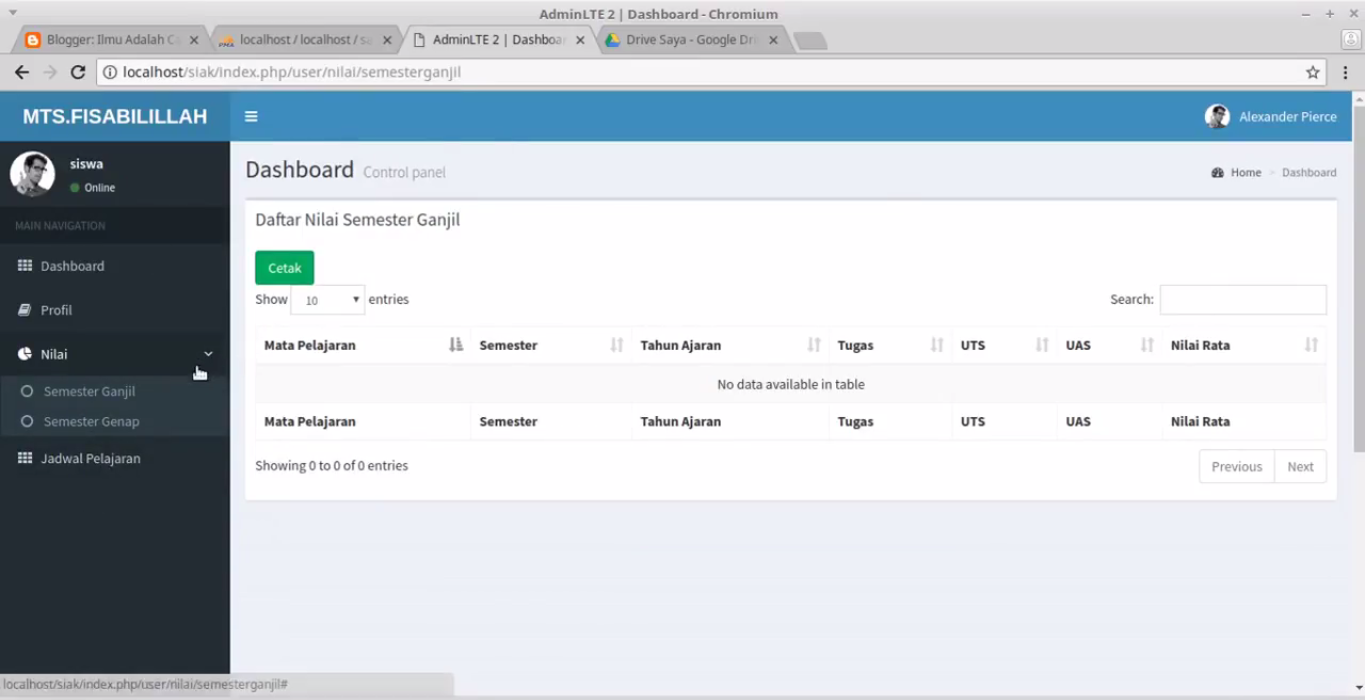Click the MTS.FISABILILLAH logo link
This screenshot has width=1365, height=700.
click(115, 117)
